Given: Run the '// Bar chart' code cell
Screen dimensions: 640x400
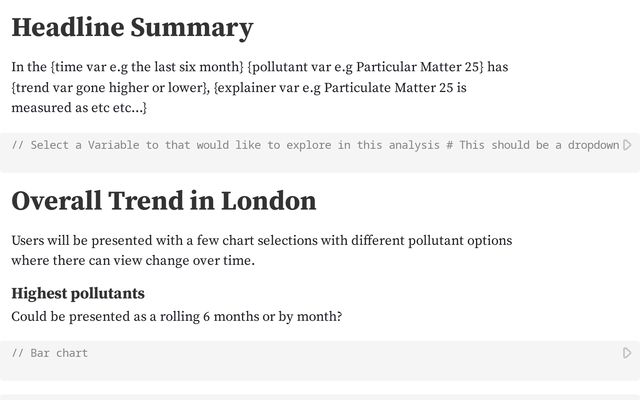Looking at the screenshot, I should click(627, 353).
